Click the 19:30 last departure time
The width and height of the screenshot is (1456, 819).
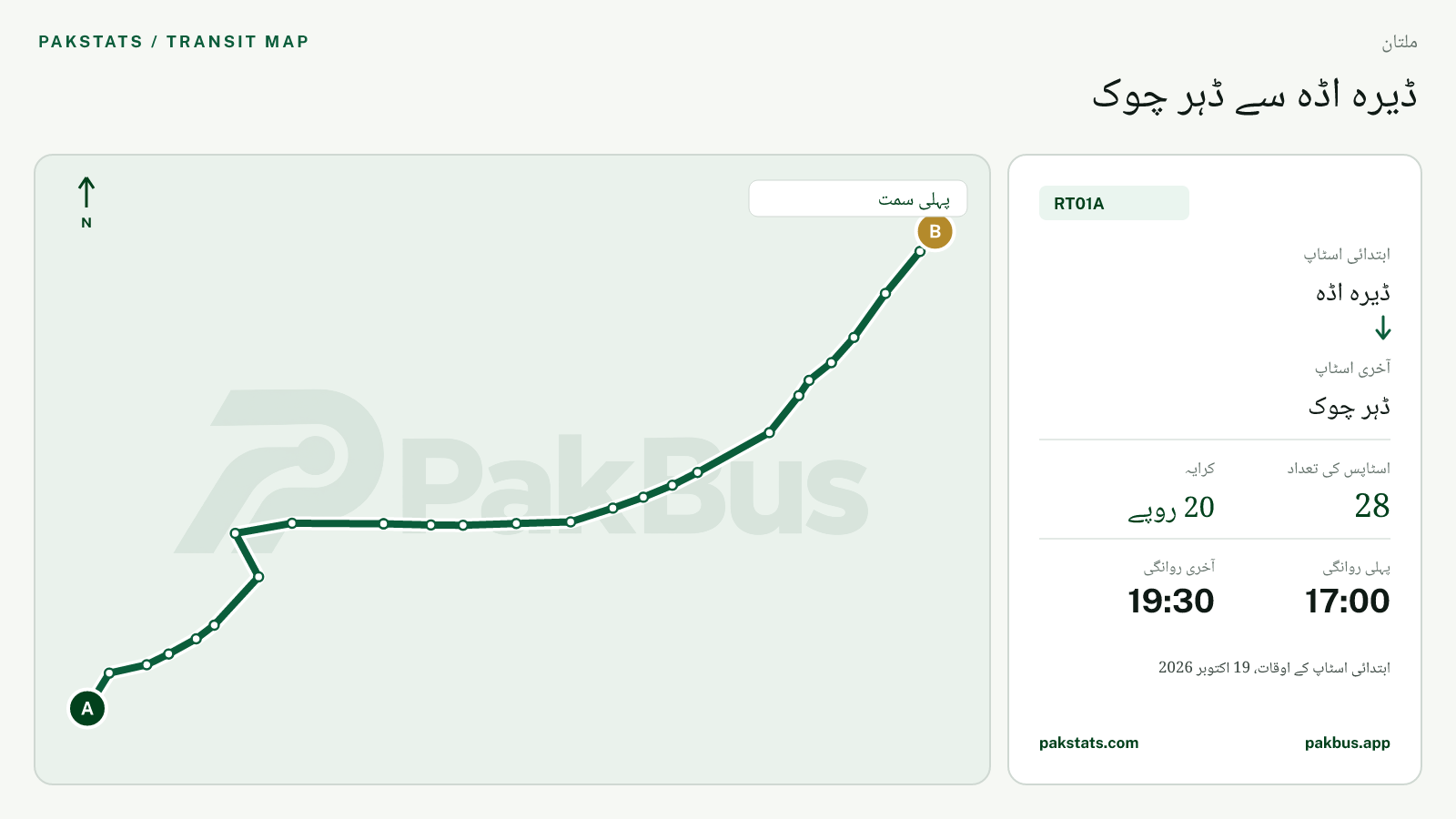pyautogui.click(x=1170, y=601)
